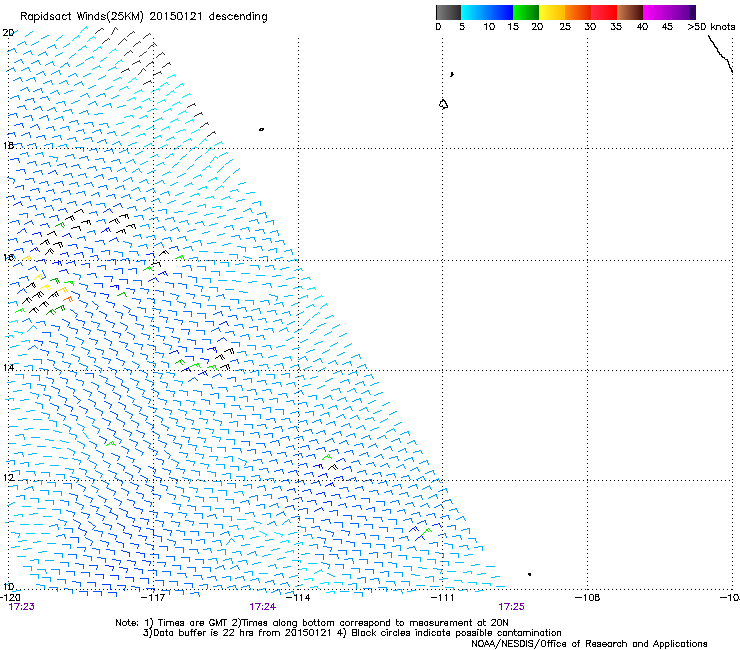740x650 pixels.
Task: Click the island outline near longitude -111
Action: [x=443, y=104]
